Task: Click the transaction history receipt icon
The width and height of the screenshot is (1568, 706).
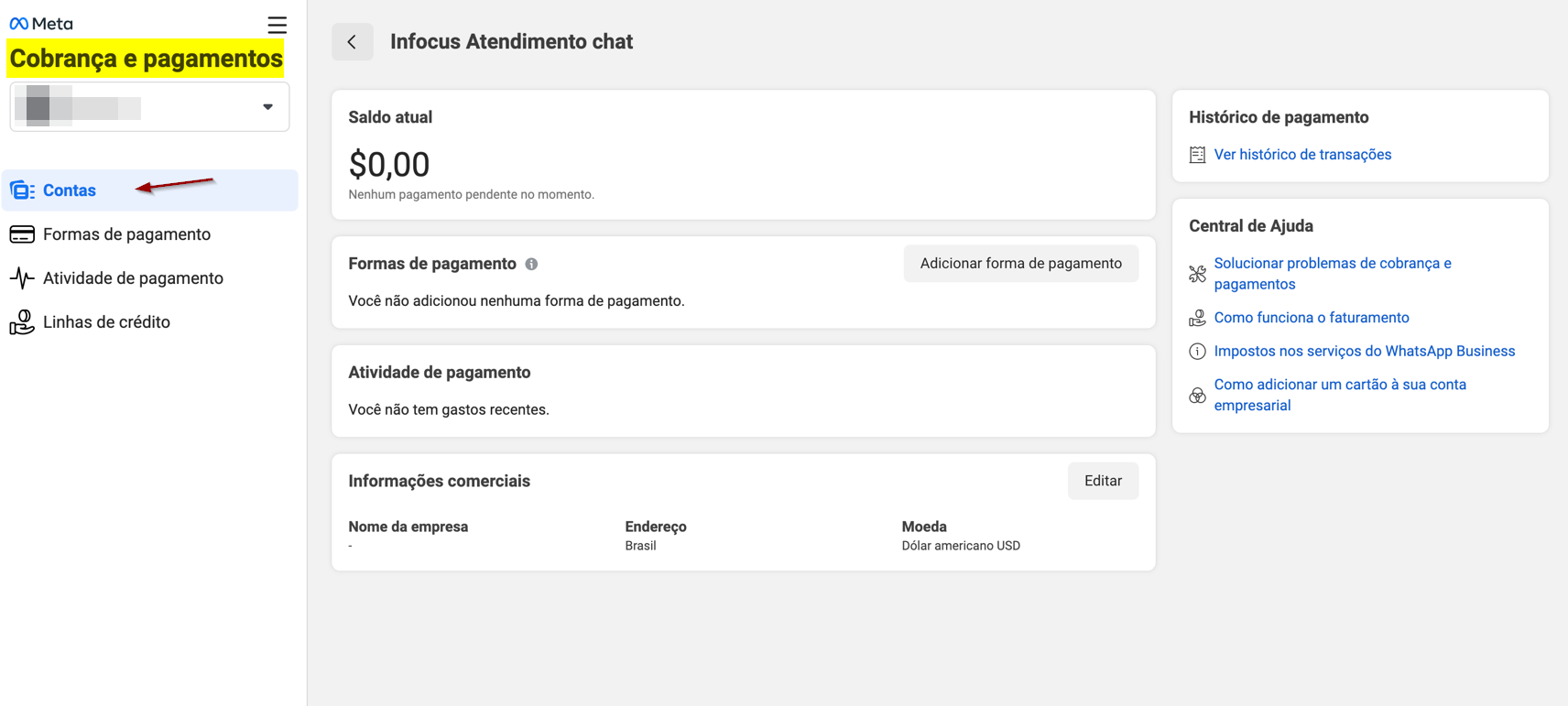Action: tap(1197, 155)
